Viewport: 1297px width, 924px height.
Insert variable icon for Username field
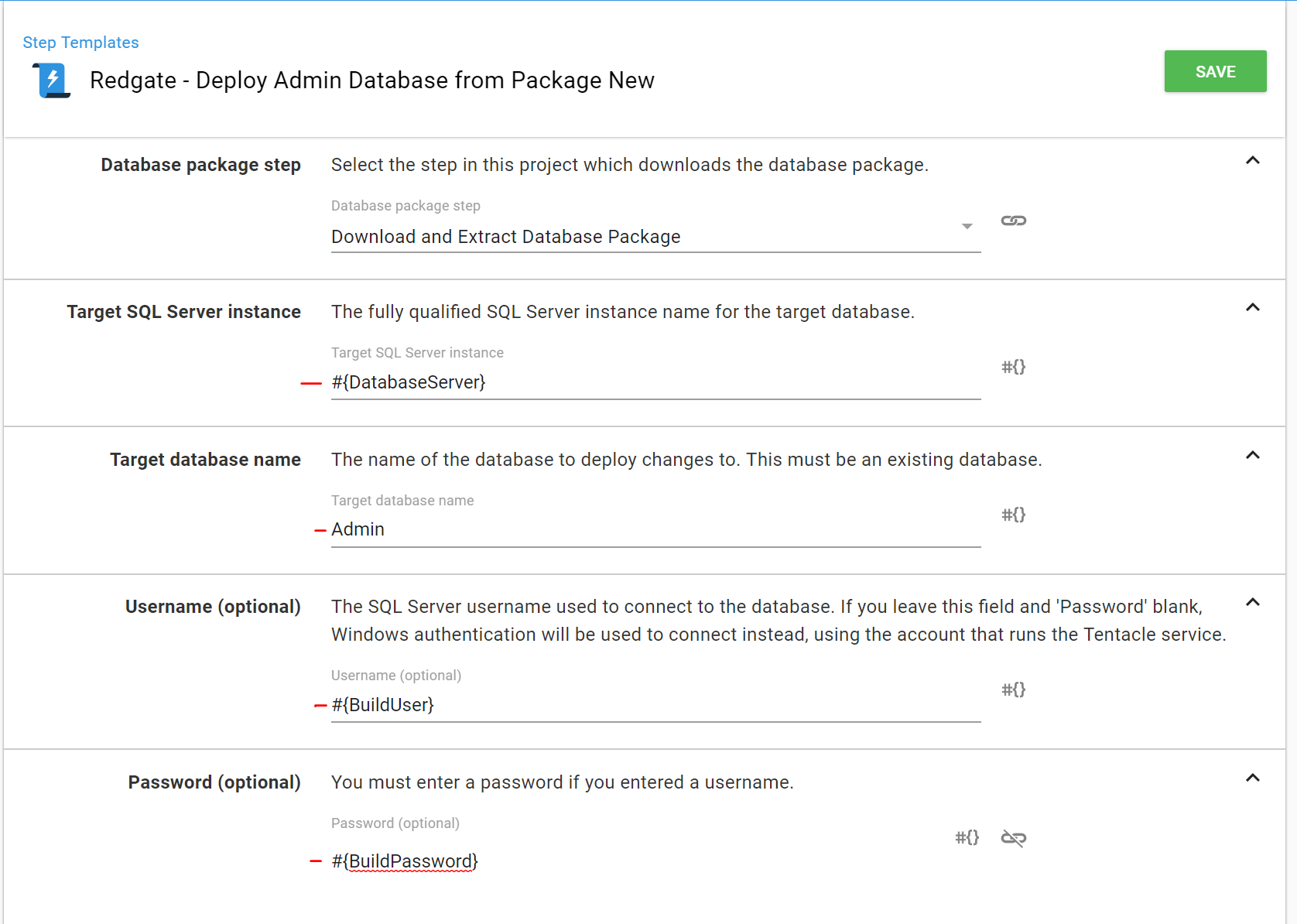point(1014,690)
